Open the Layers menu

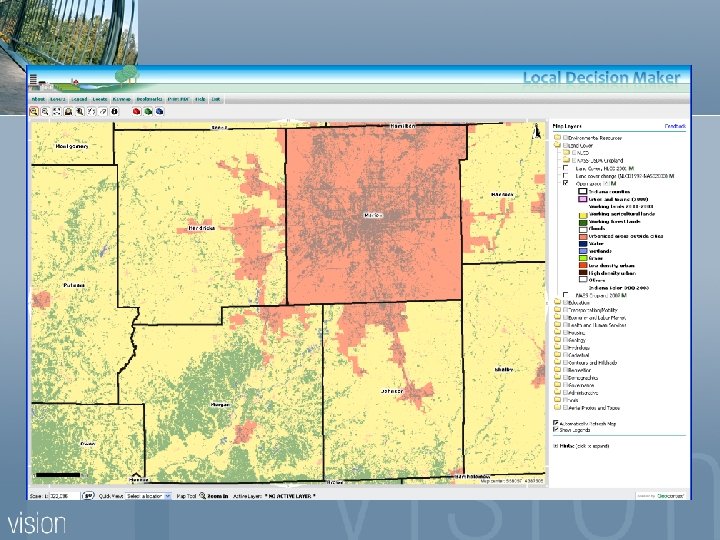pos(58,99)
